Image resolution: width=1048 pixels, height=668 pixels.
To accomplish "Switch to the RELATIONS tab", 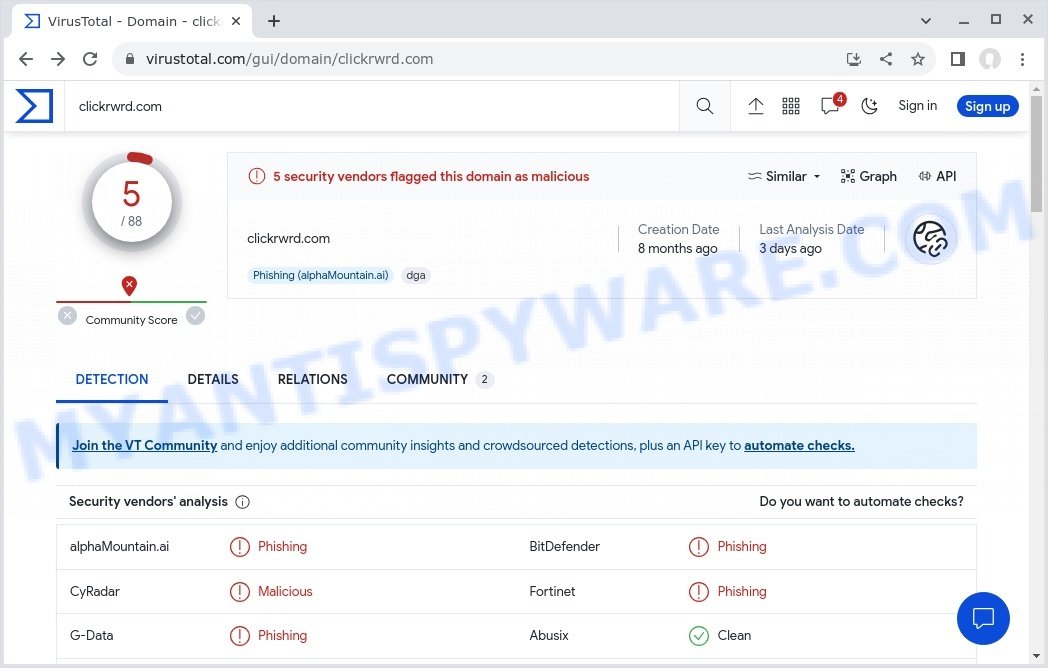I will pyautogui.click(x=312, y=379).
